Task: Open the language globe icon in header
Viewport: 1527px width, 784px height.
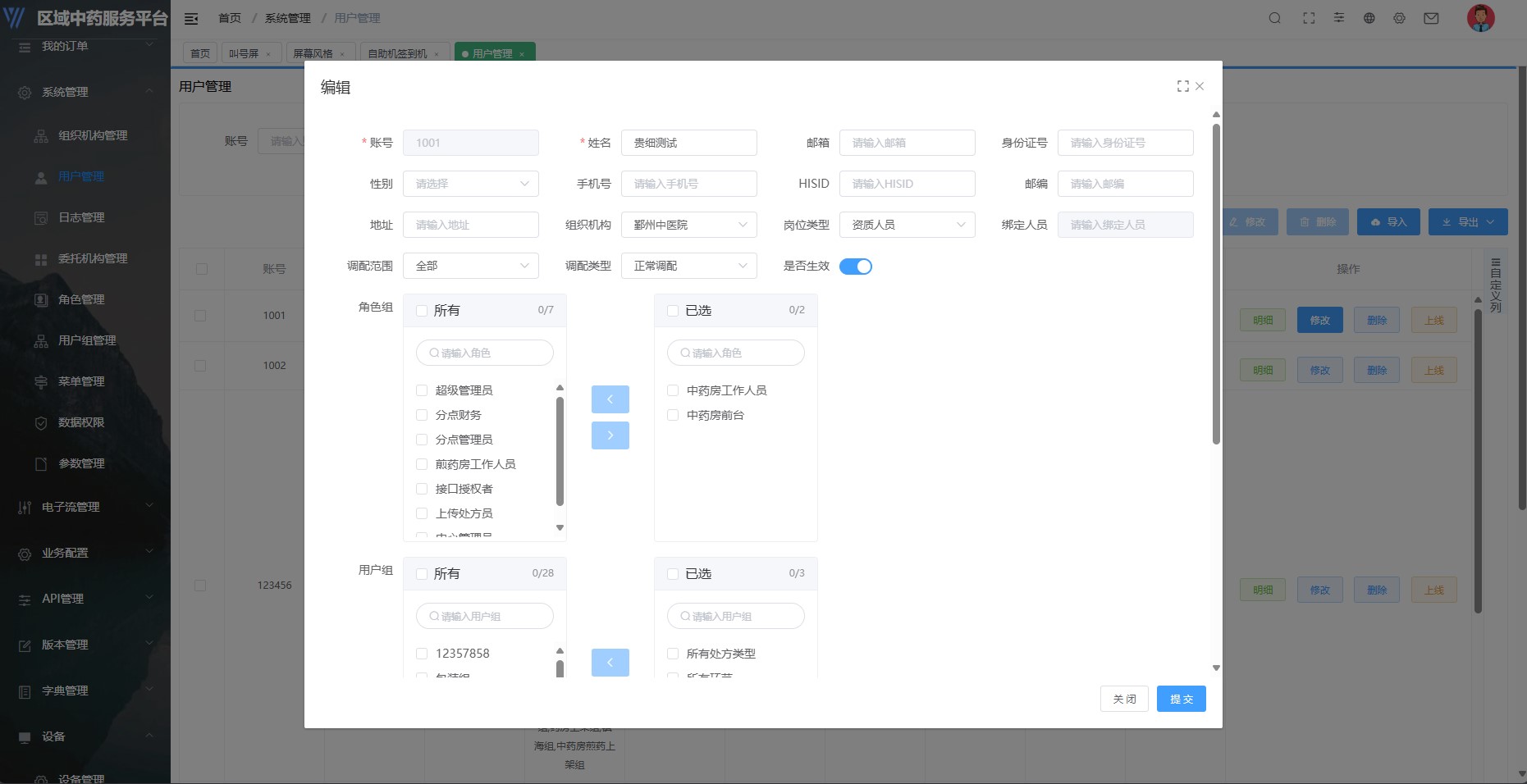Action: pos(1369,17)
